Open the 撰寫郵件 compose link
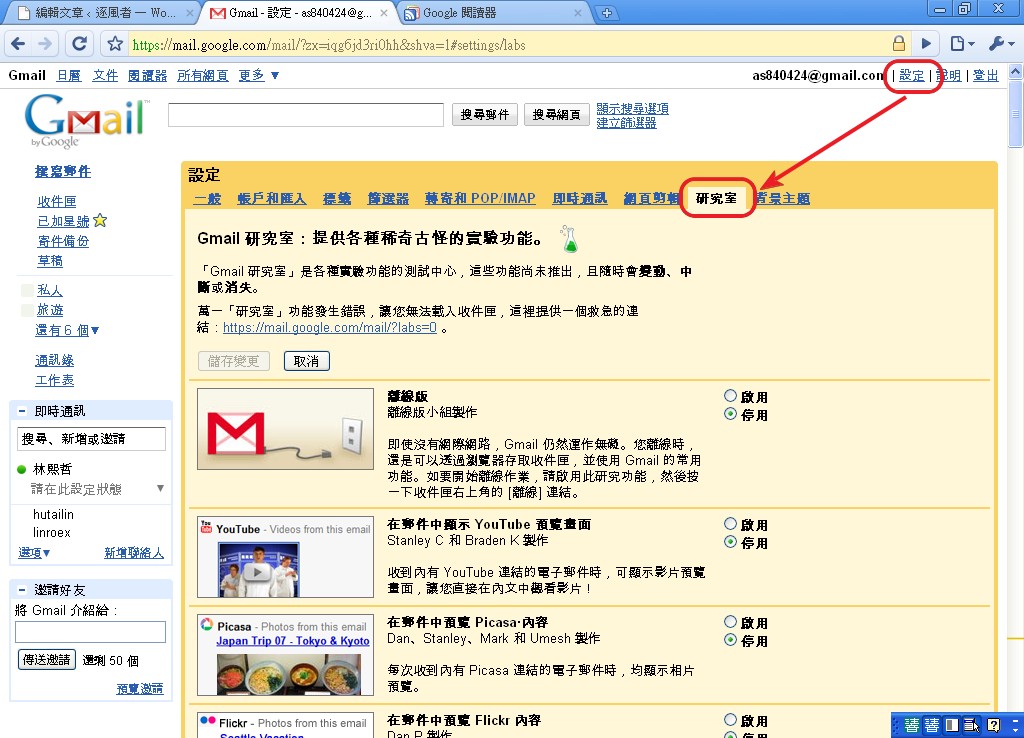 63,172
